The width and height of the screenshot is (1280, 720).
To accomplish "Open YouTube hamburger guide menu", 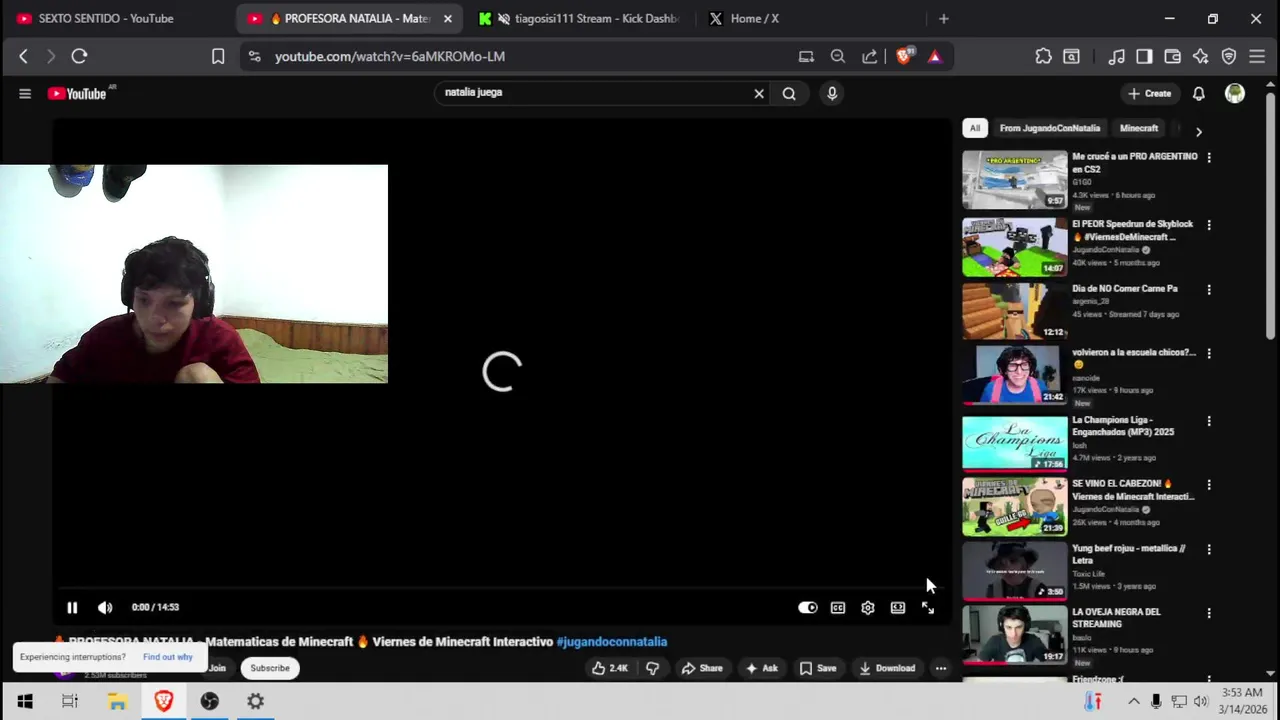I will pyautogui.click(x=25, y=93).
